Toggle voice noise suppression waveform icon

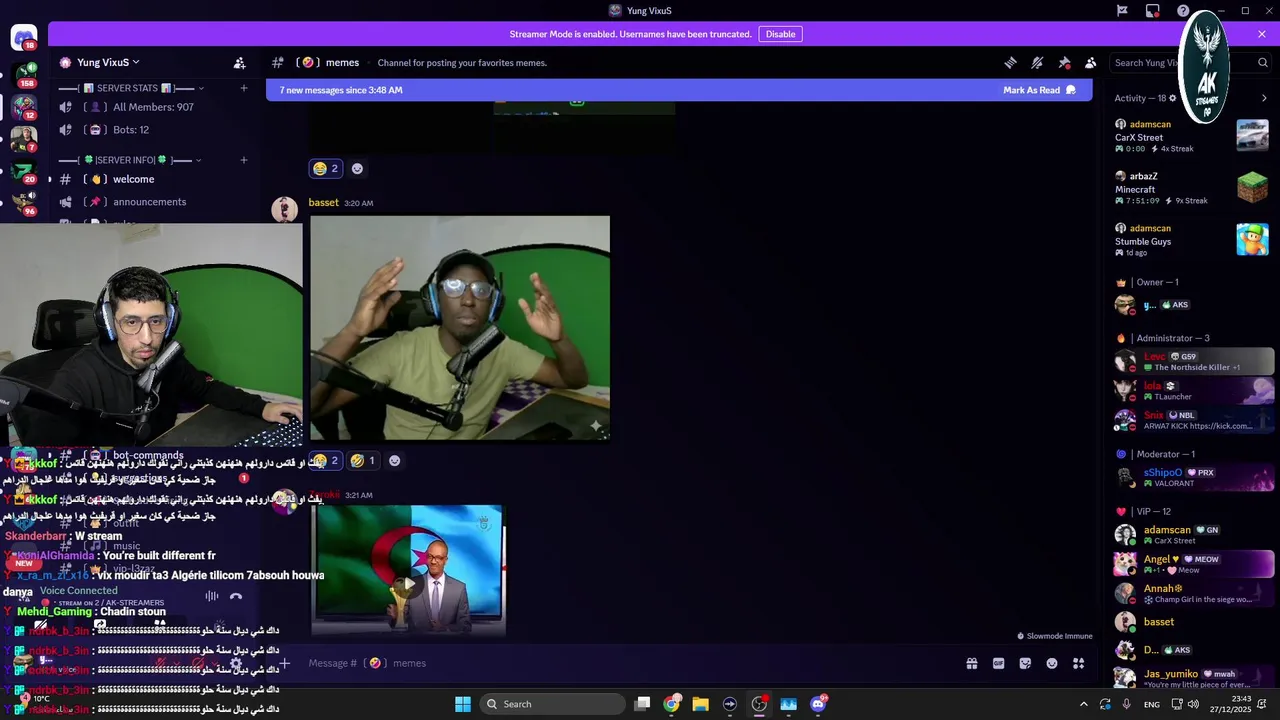coord(212,596)
